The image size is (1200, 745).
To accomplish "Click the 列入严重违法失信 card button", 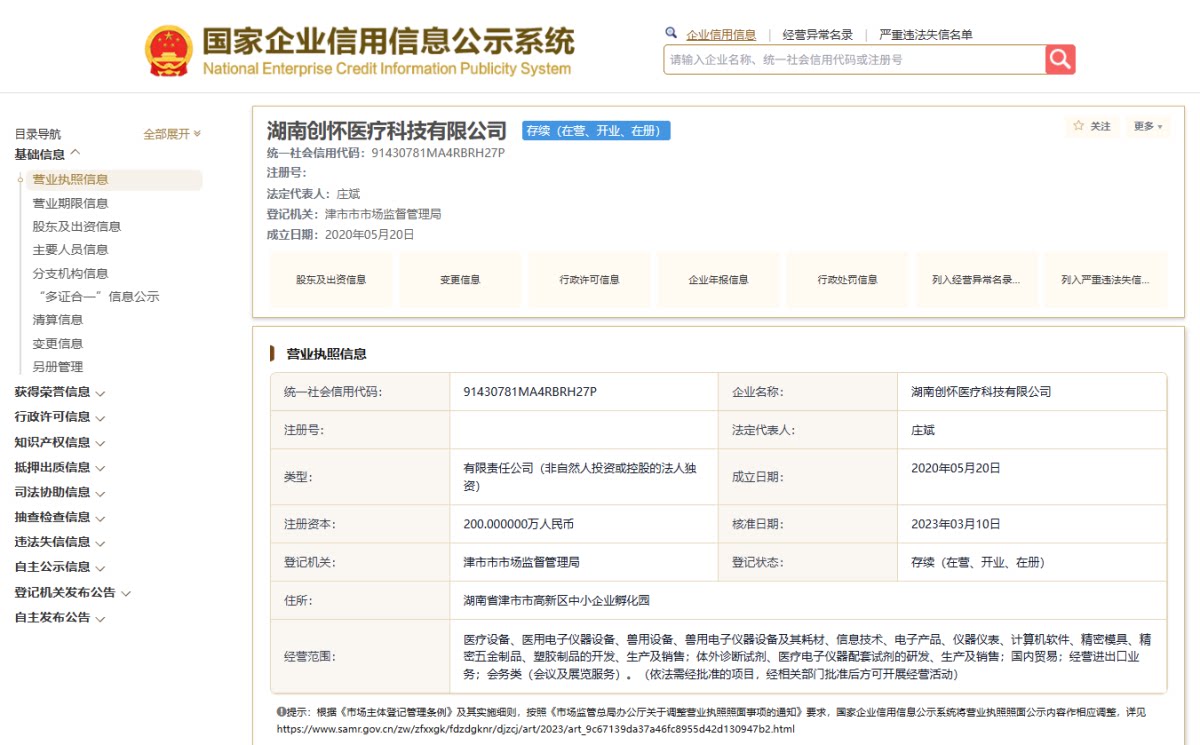I will coord(1105,280).
